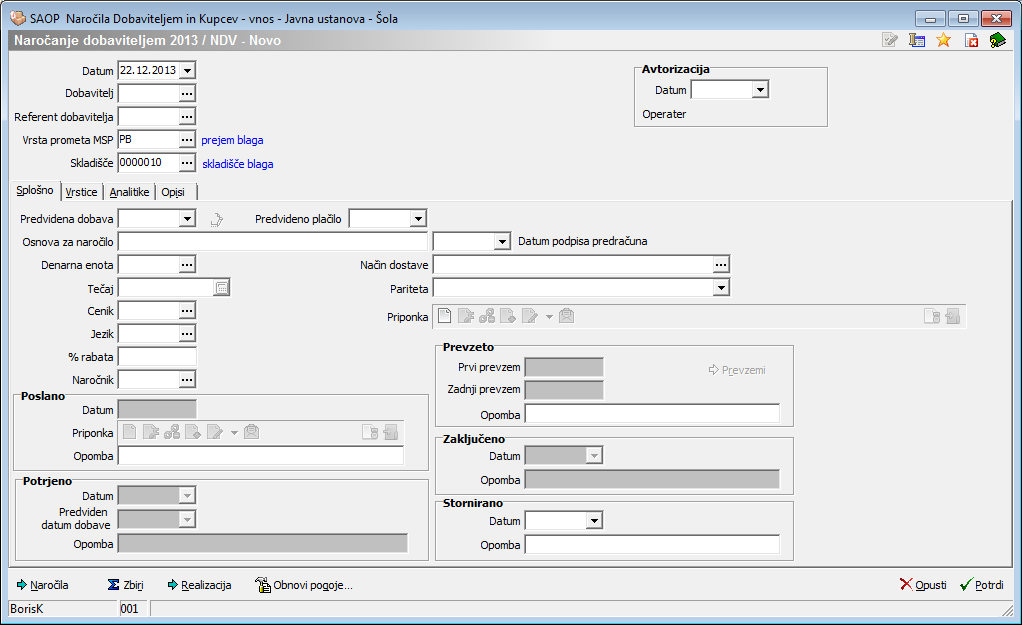
Task: Open Cenik lookup ellipsis button
Action: tap(187, 311)
